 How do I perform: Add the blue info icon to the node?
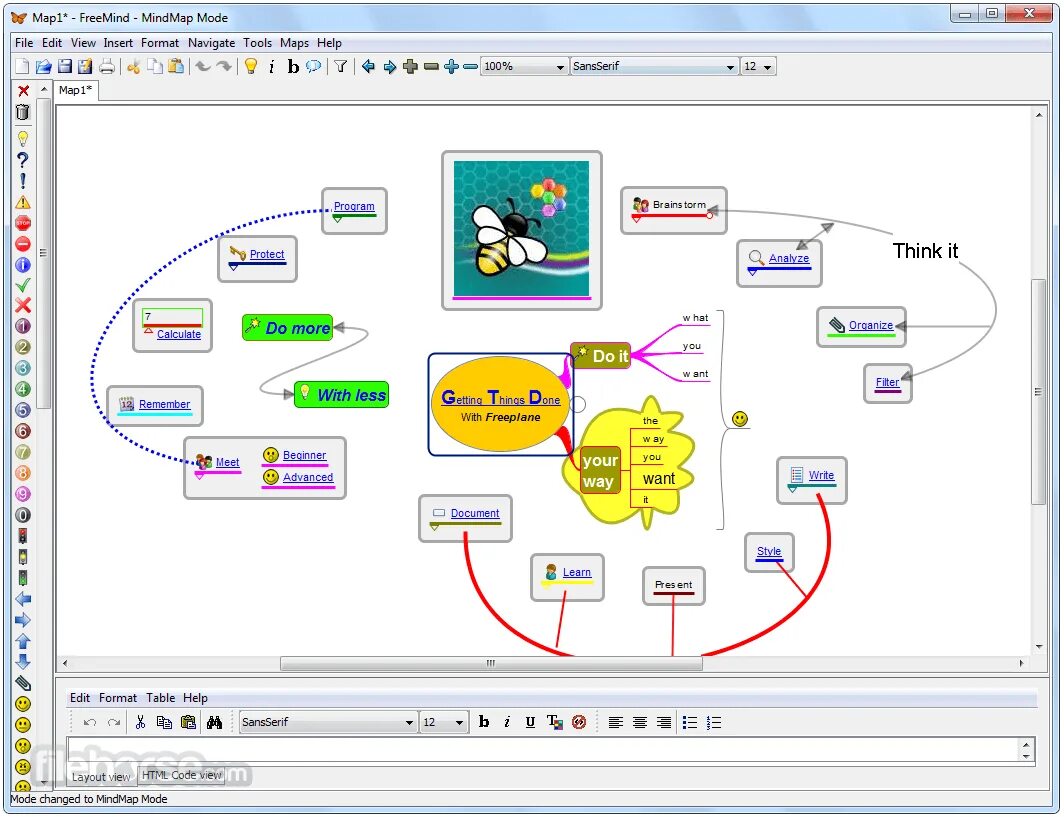tap(22, 265)
